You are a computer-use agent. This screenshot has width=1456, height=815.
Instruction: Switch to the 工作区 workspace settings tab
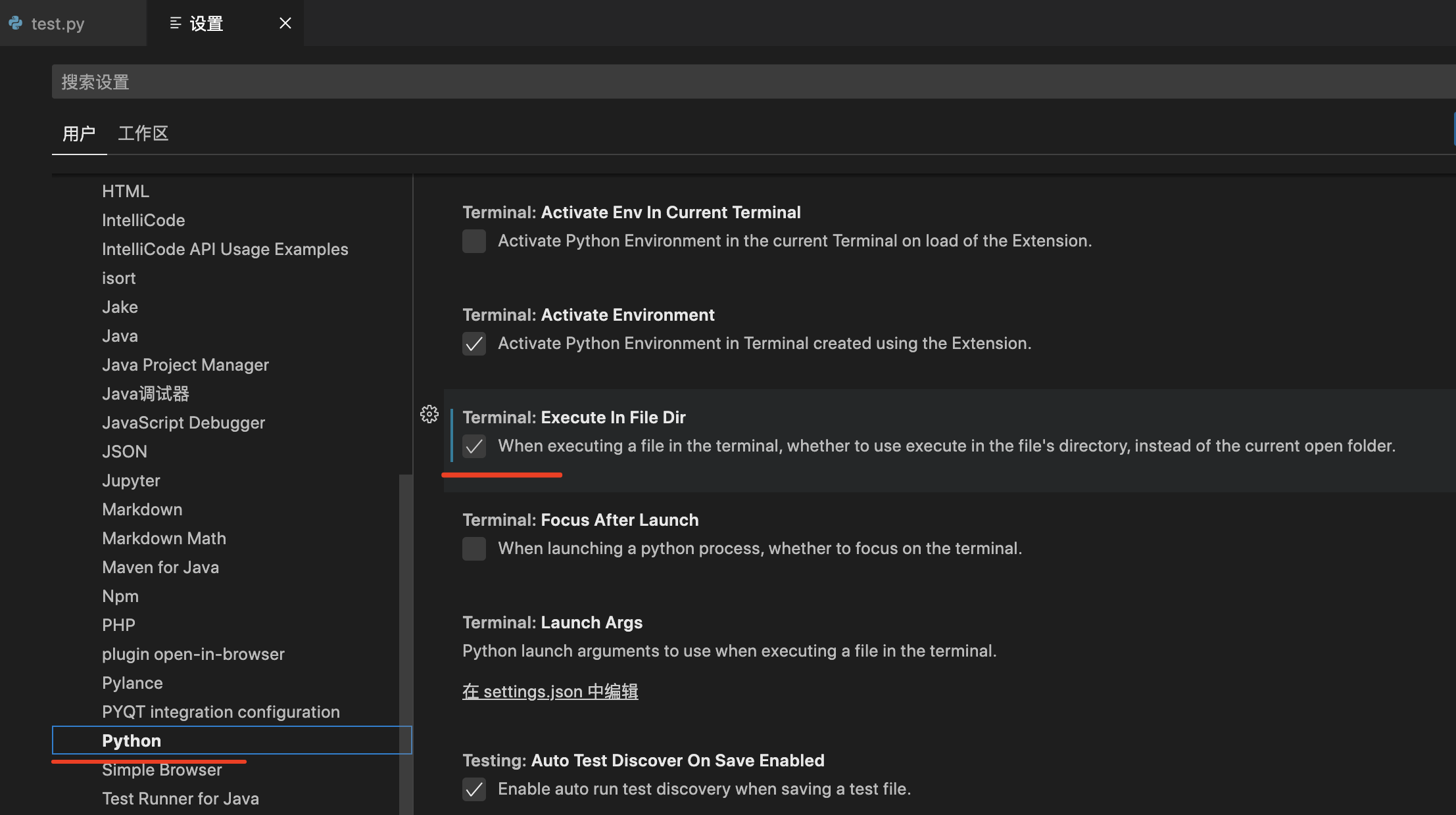click(x=143, y=133)
